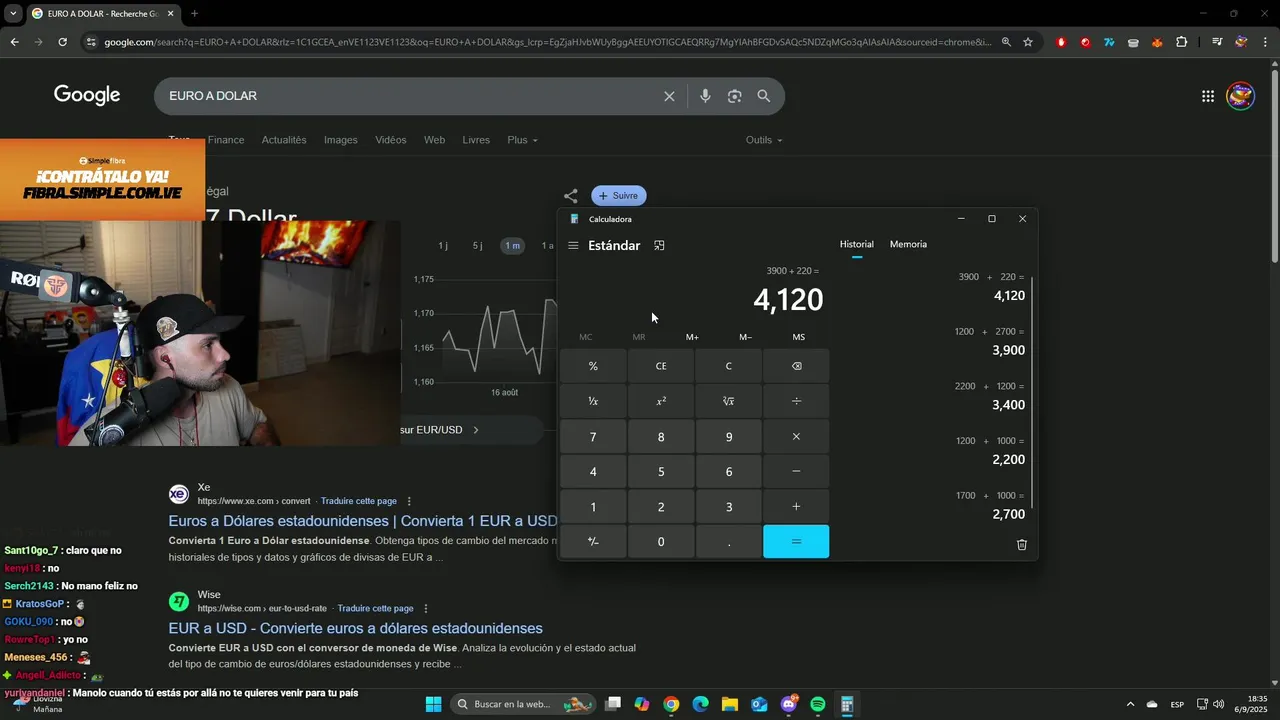Toggle Calculator keep-on-top mode icon

pos(659,246)
